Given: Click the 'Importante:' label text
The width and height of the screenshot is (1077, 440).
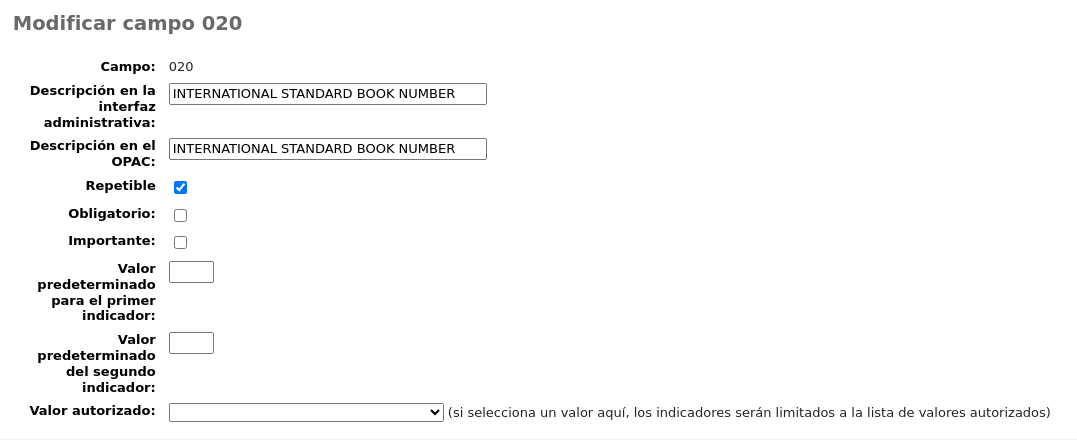Looking at the screenshot, I should tap(112, 241).
